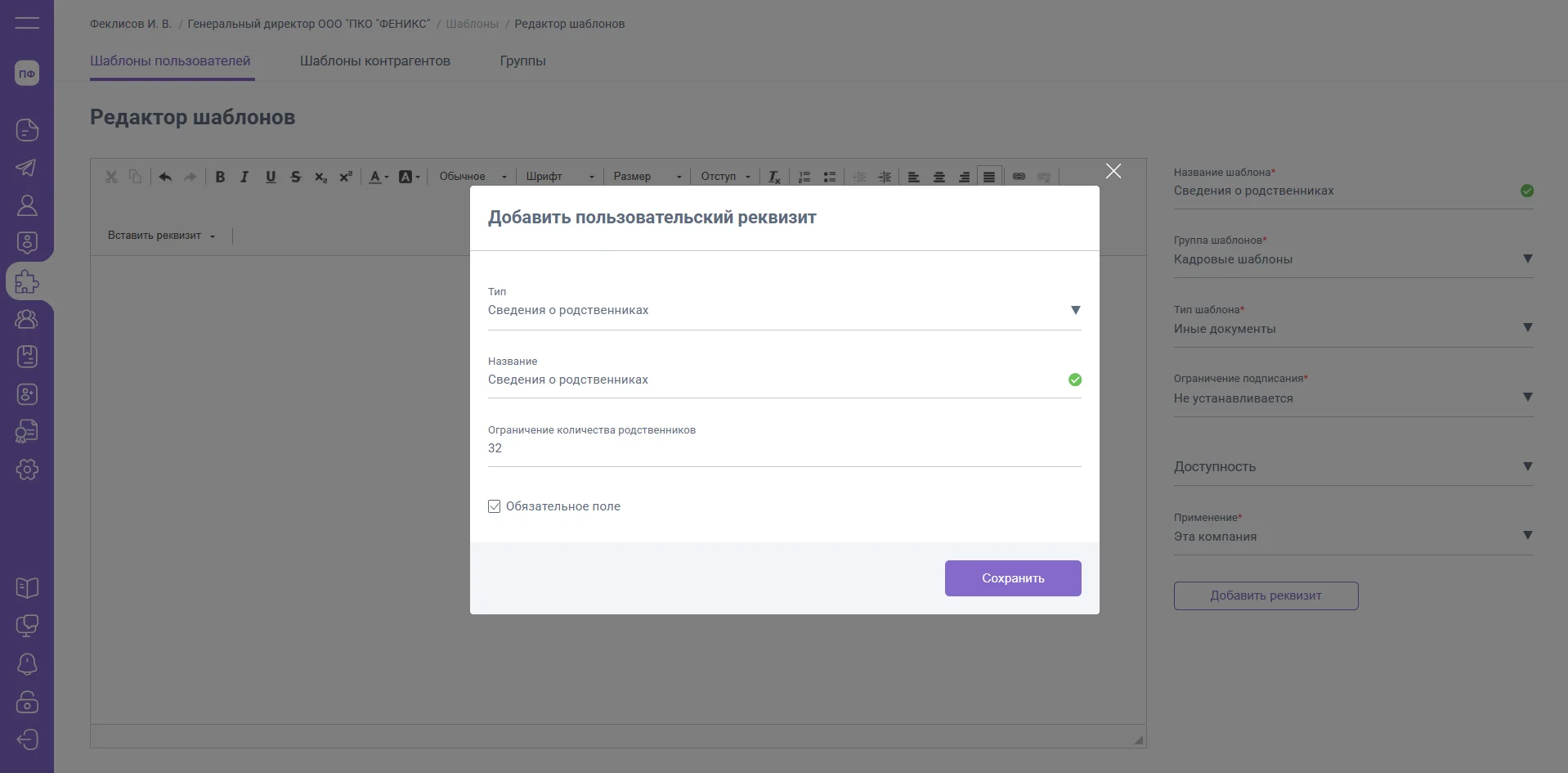1568x773 pixels.
Task: Click the undo arrow in the editor toolbar
Action: click(x=165, y=177)
